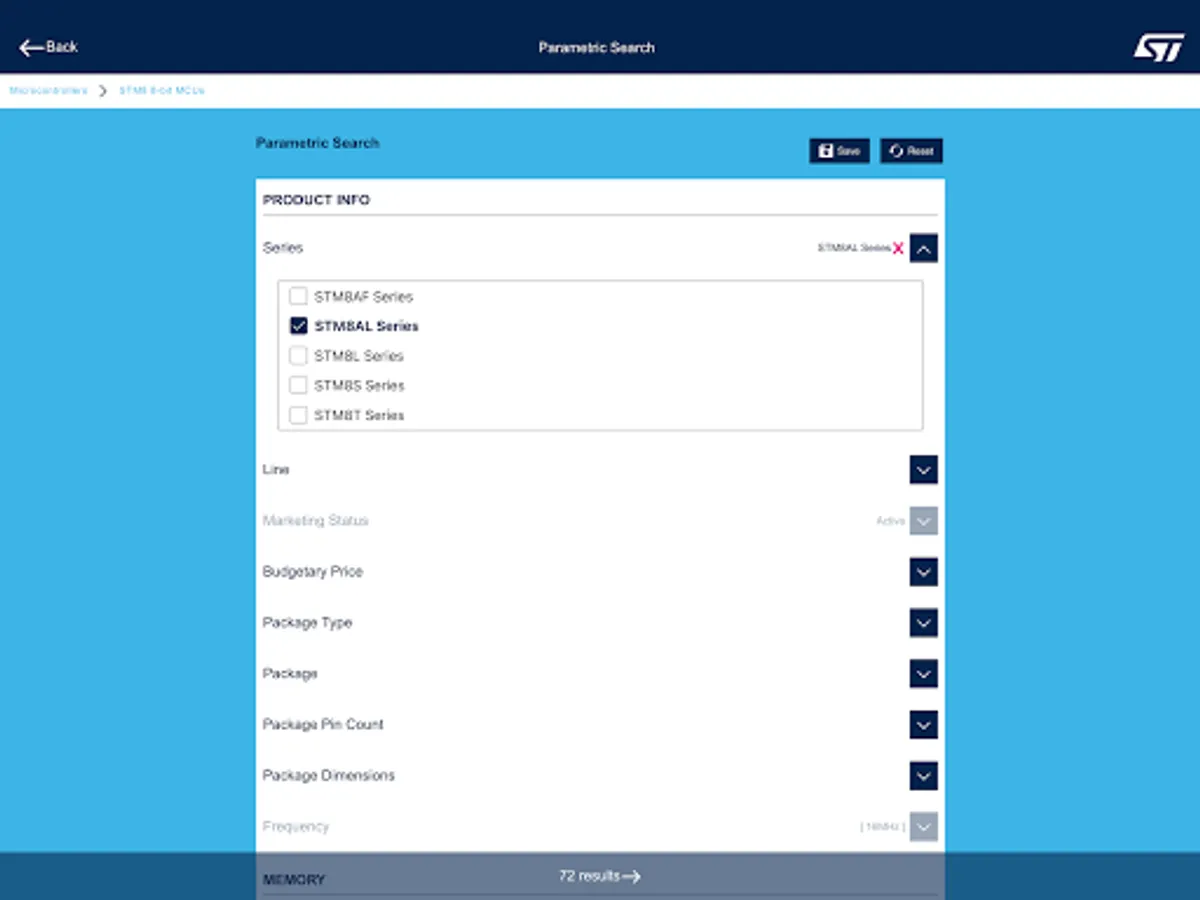Expand the Marketing Status dropdown
The height and width of the screenshot is (900, 1200).
[x=924, y=521]
